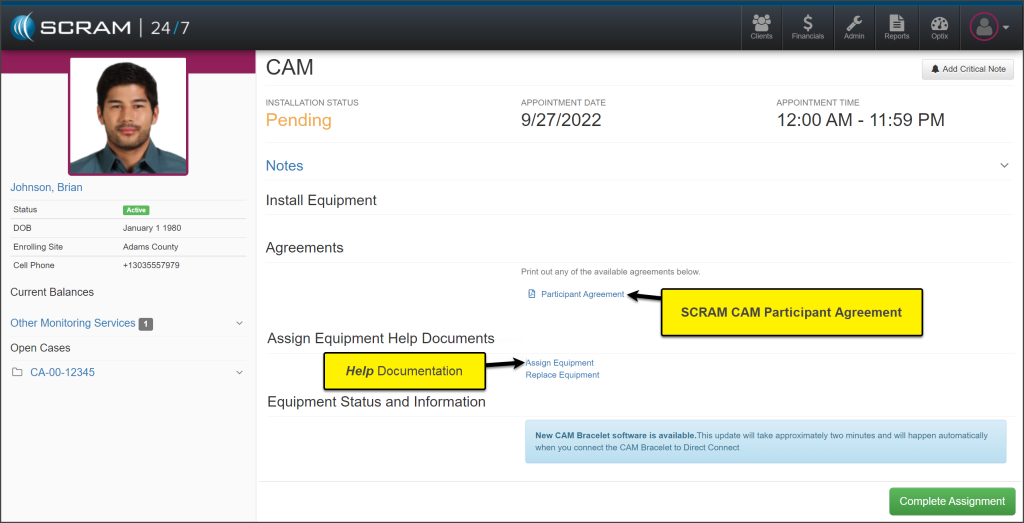Open the Reports document icon menu
The width and height of the screenshot is (1024, 523).
coord(896,26)
